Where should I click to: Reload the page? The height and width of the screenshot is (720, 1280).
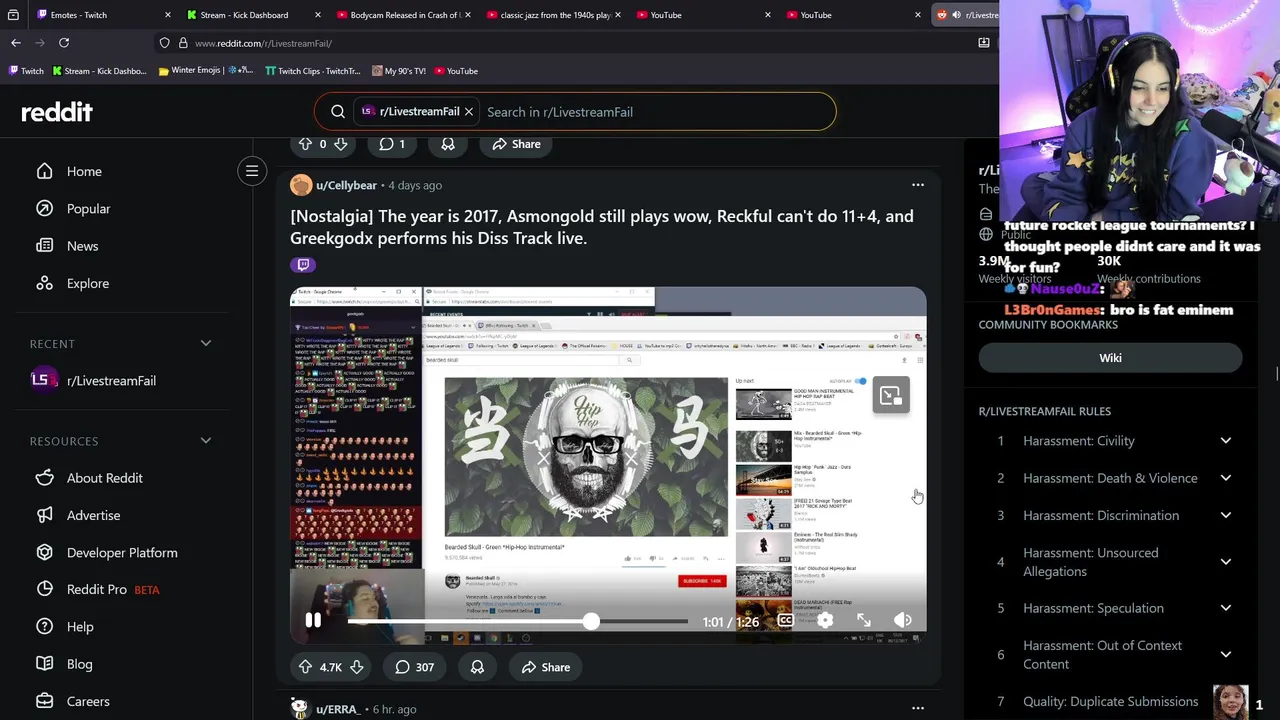pos(64,43)
